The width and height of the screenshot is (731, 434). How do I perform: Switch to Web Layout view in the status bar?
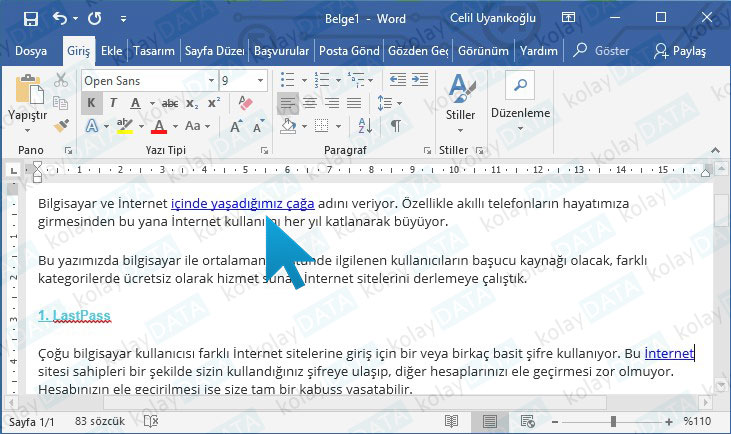528,422
